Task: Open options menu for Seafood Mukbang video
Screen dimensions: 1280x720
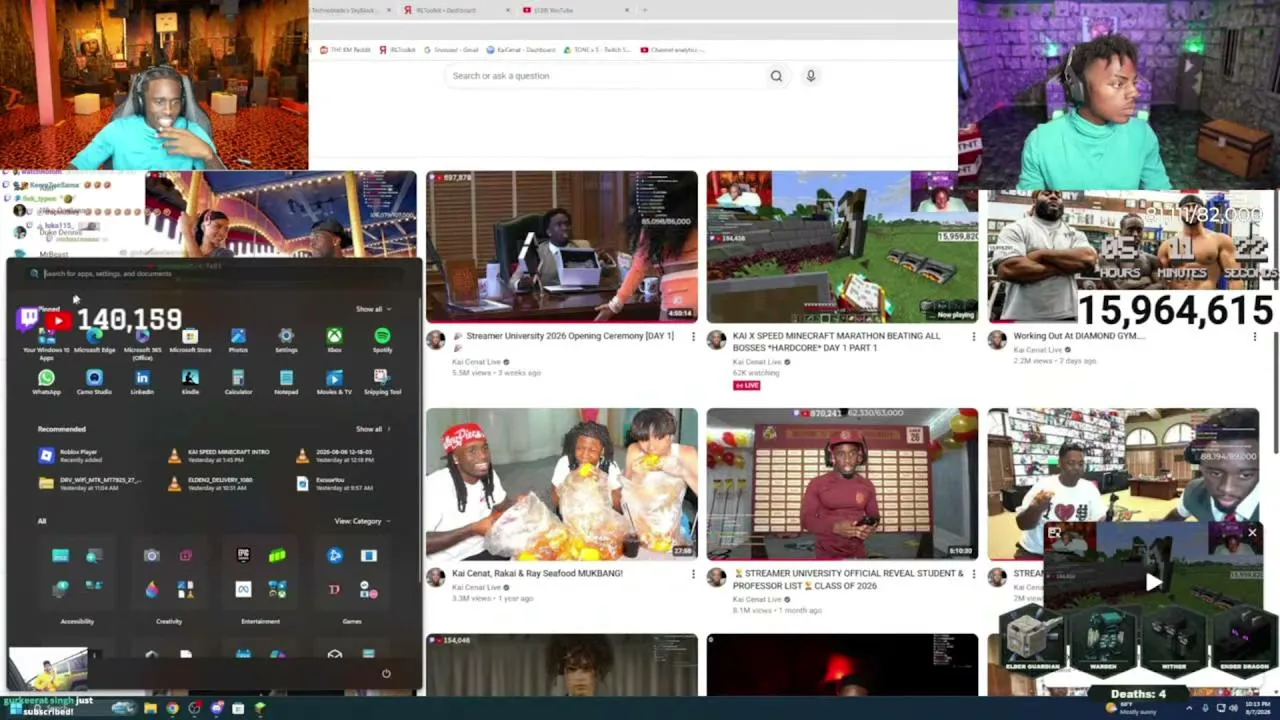Action: [x=693, y=574]
